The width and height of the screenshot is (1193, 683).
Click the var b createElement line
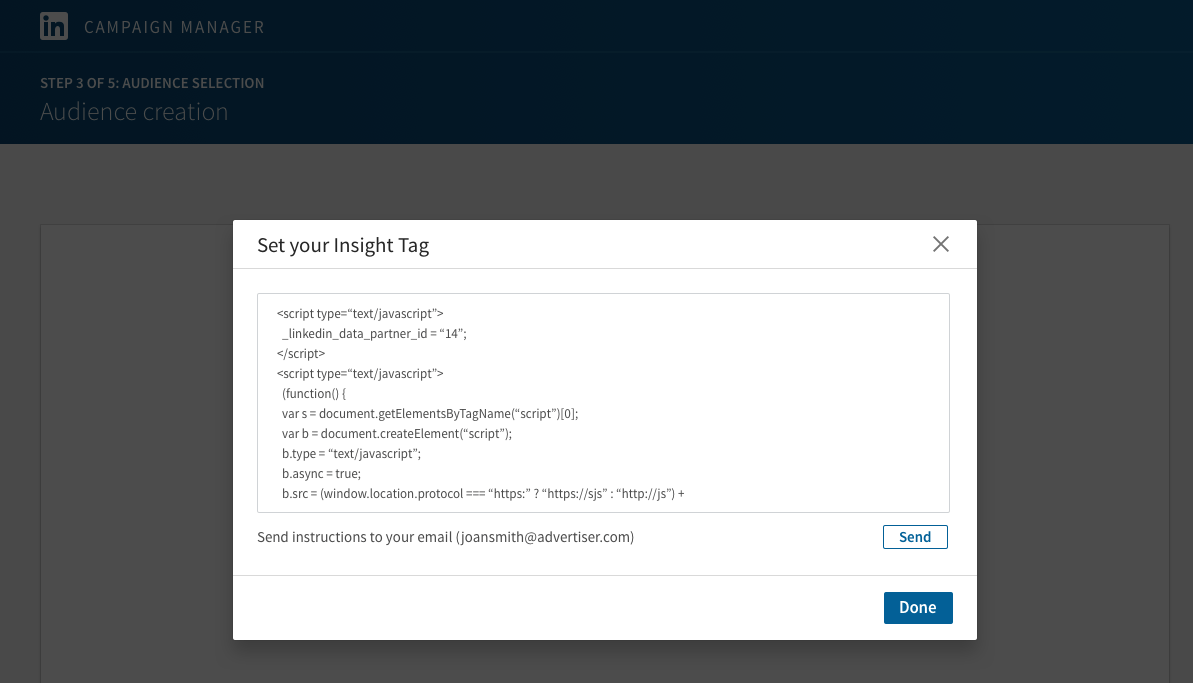coord(397,433)
